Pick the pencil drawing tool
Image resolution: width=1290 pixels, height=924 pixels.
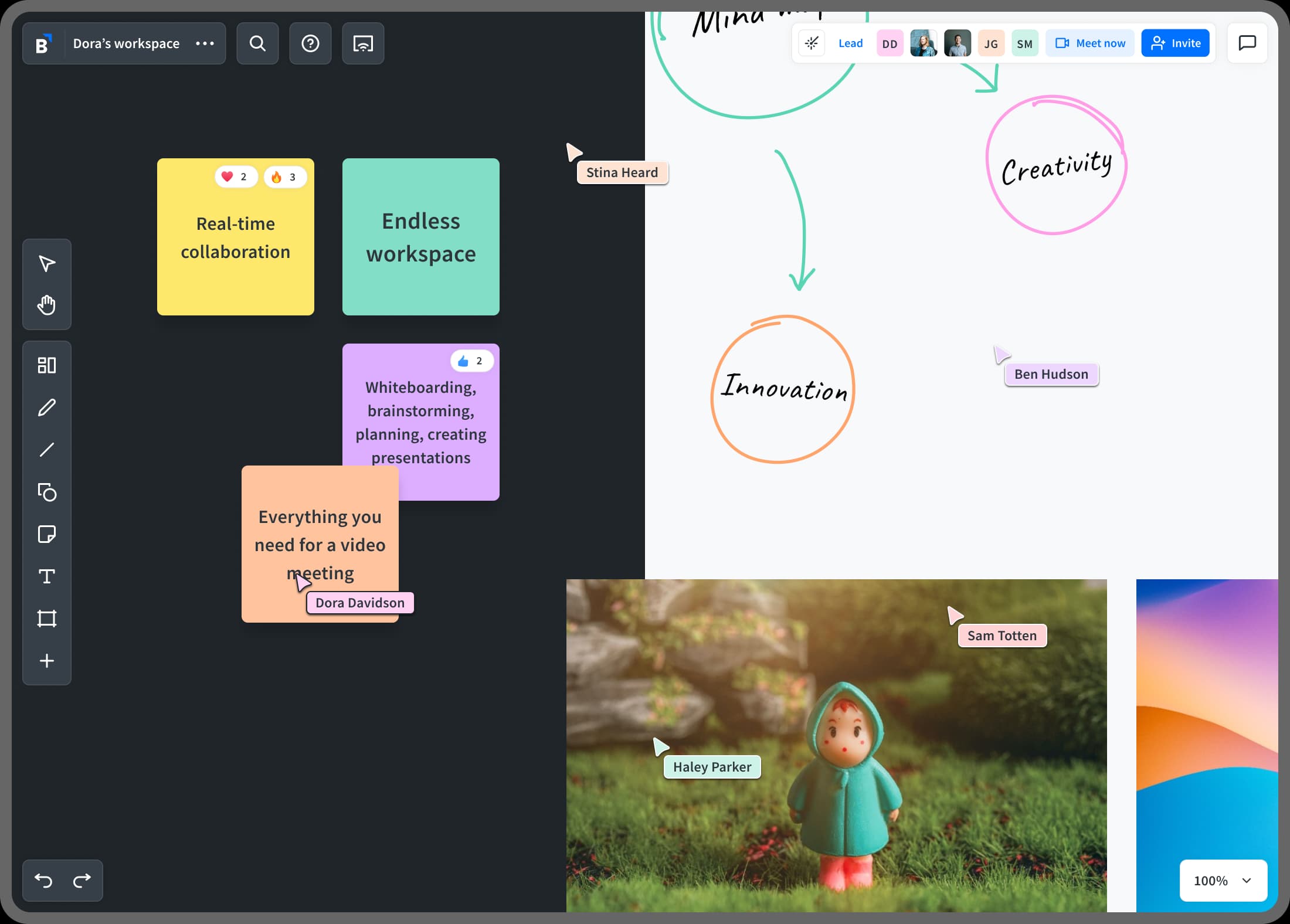coord(47,407)
